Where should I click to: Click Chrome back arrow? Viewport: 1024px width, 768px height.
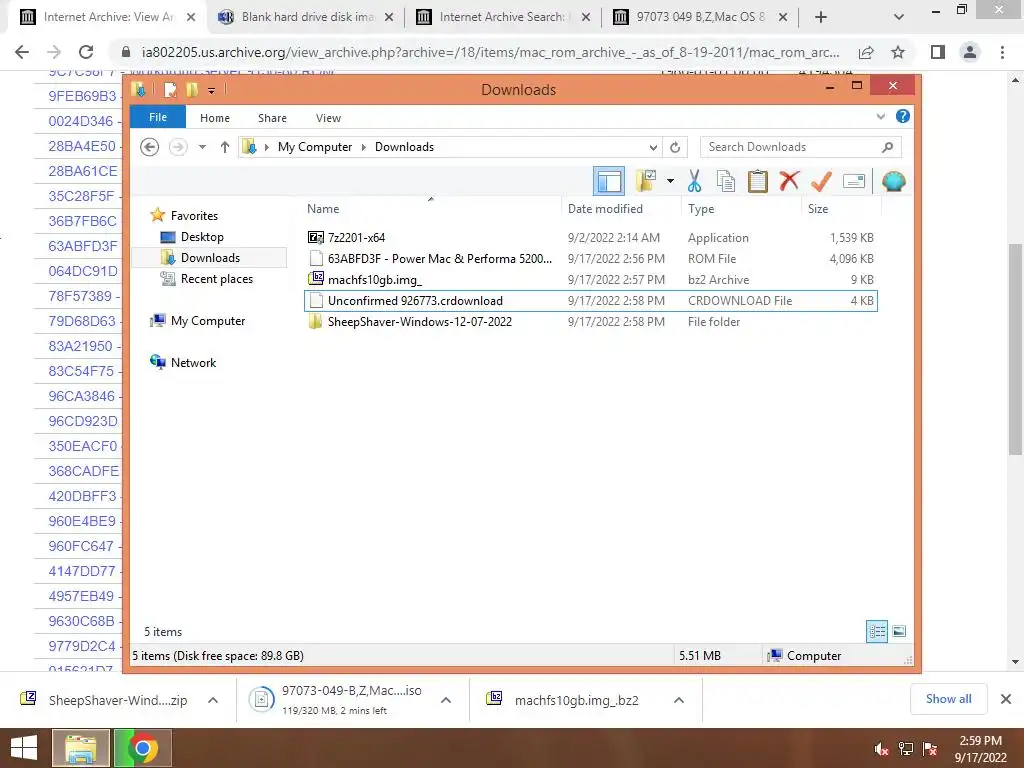(22, 52)
